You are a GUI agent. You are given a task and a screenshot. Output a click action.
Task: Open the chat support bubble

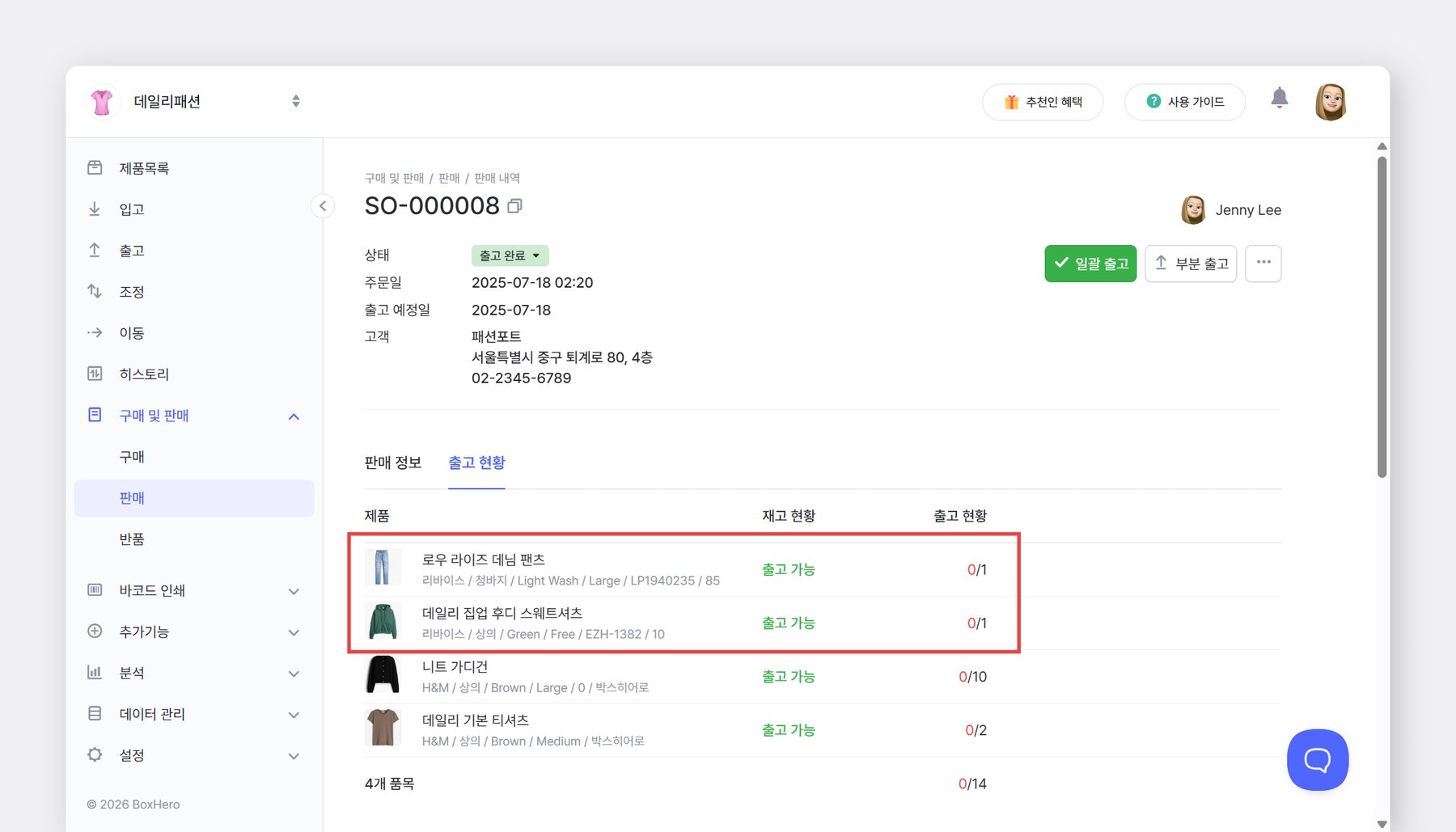[1317, 759]
